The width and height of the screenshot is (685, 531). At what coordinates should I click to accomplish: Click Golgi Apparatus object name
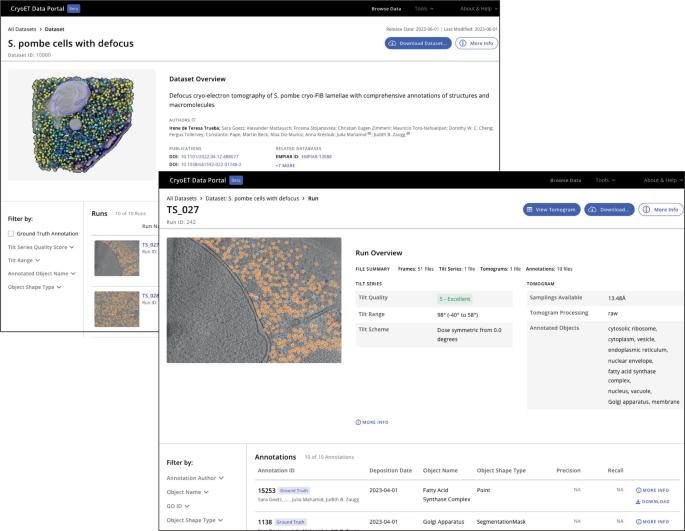443,522
